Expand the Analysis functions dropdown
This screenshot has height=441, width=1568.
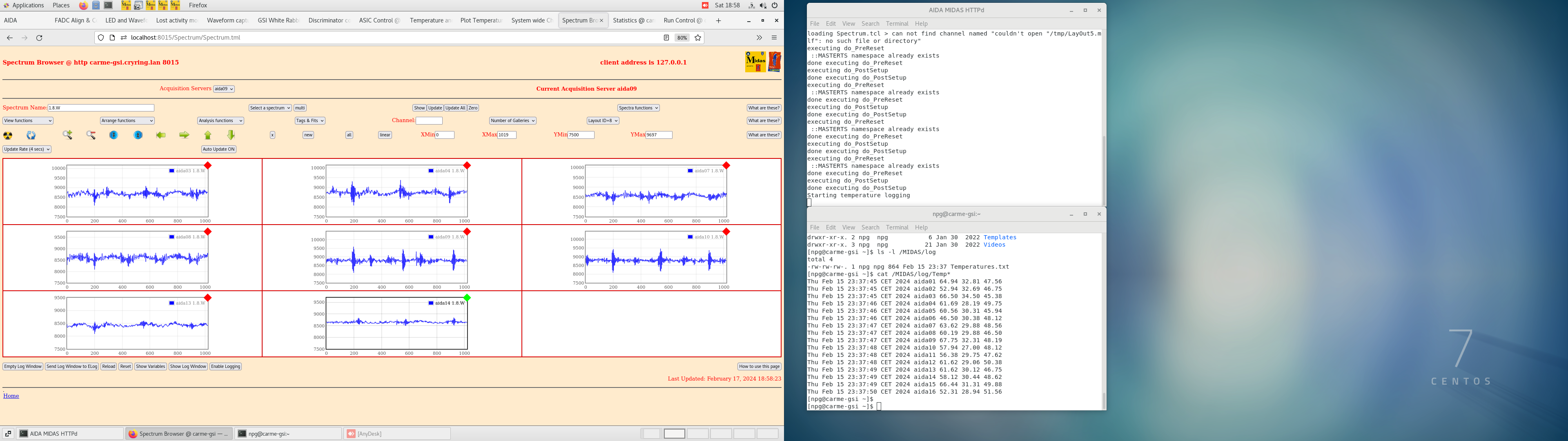tap(220, 120)
